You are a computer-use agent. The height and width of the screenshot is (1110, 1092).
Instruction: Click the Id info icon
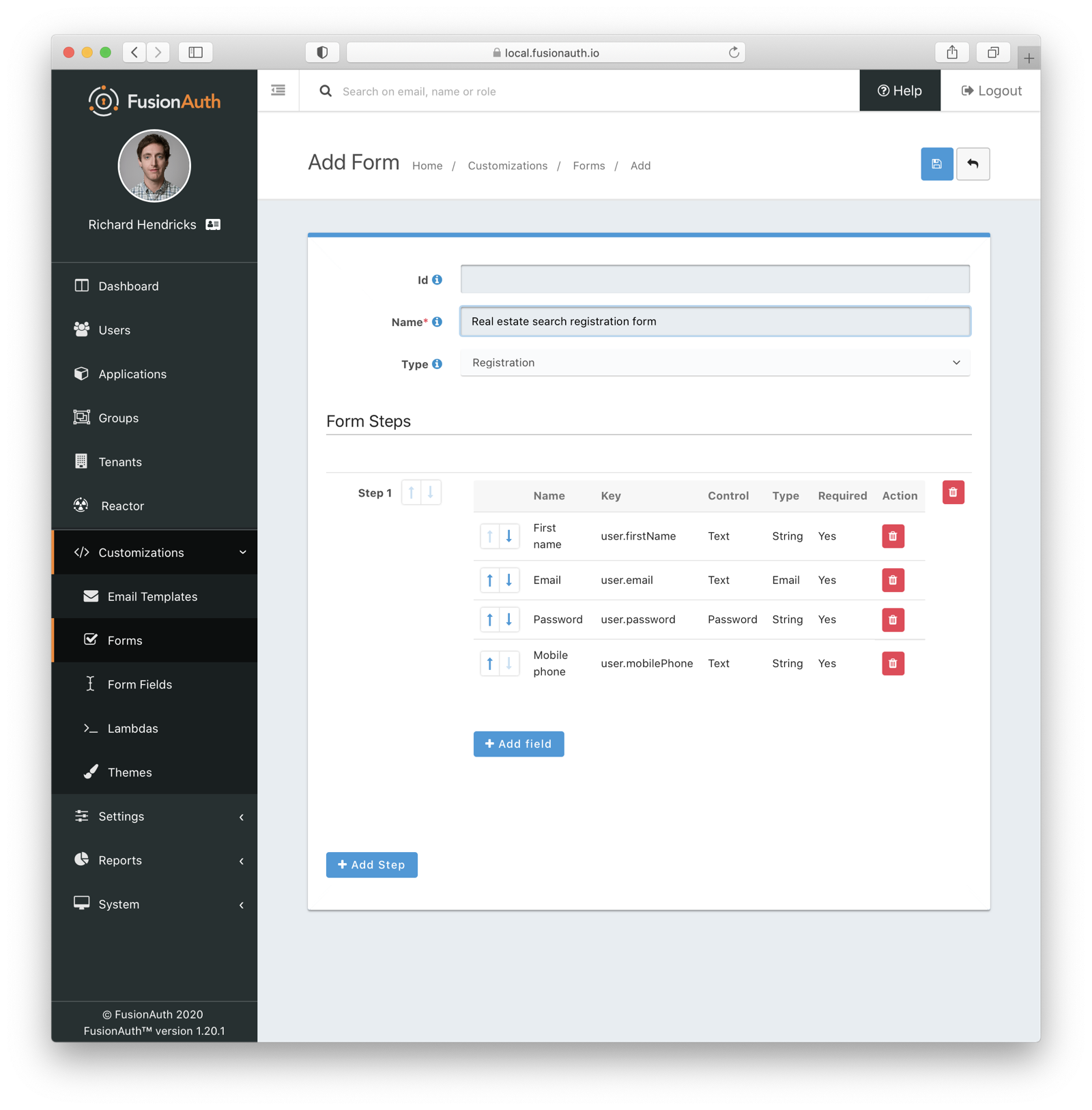[x=437, y=280]
